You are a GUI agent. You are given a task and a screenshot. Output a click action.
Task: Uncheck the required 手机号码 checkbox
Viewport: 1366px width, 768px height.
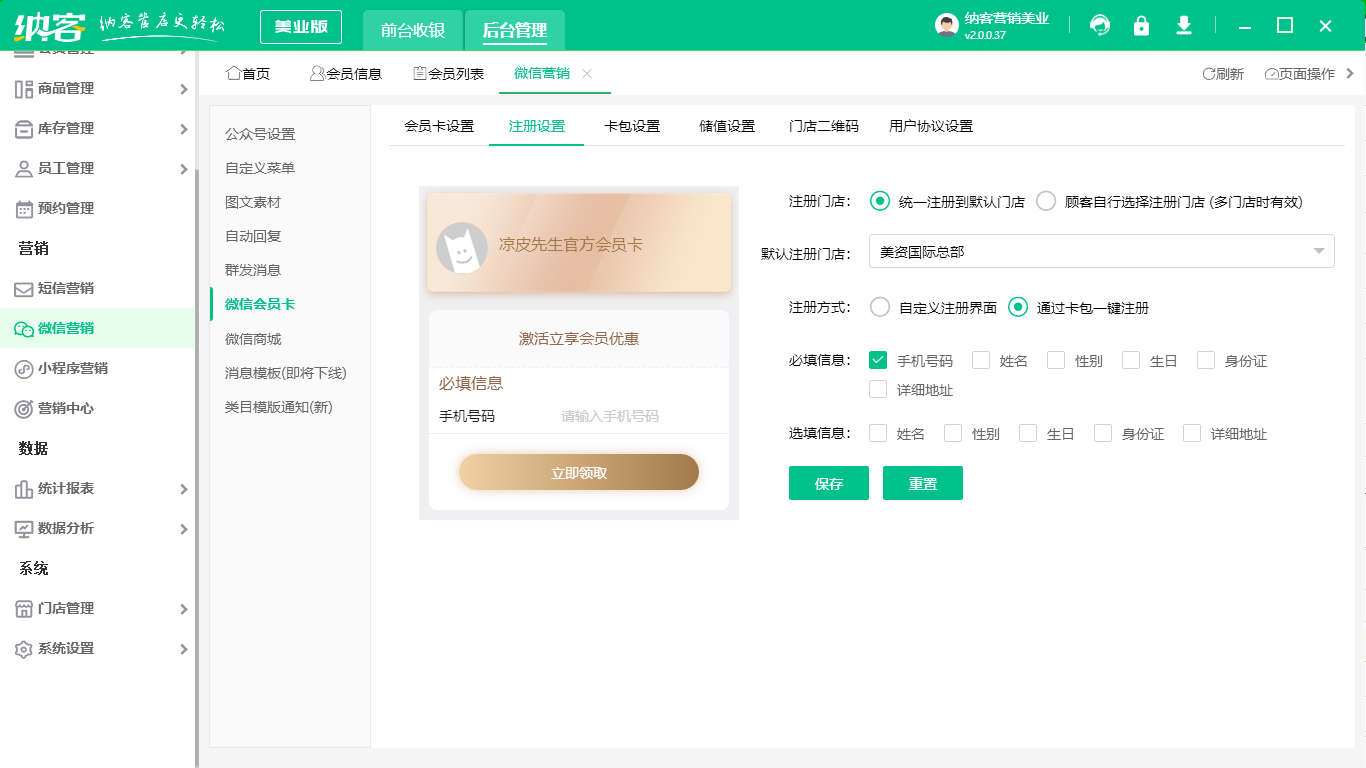879,360
